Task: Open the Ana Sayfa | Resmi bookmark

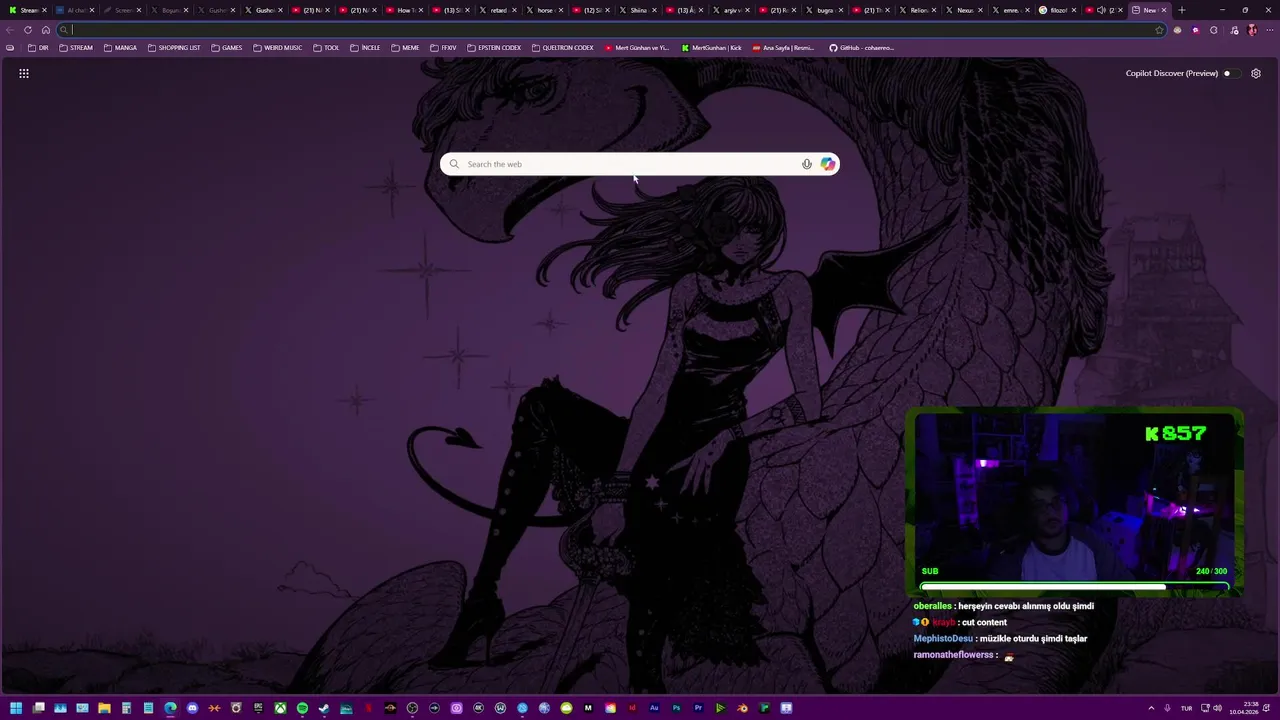Action: [x=783, y=48]
